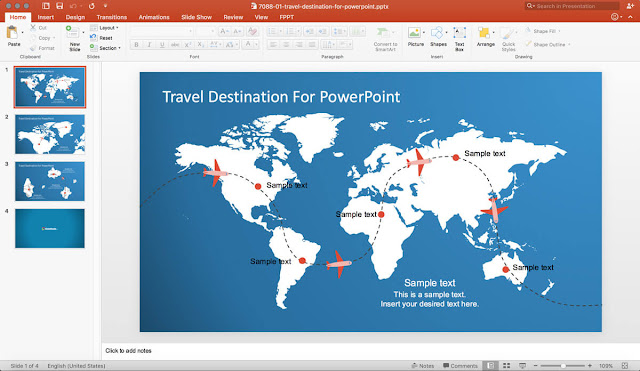Open the font name combo box
This screenshot has width=640, height=371.
coord(162,31)
